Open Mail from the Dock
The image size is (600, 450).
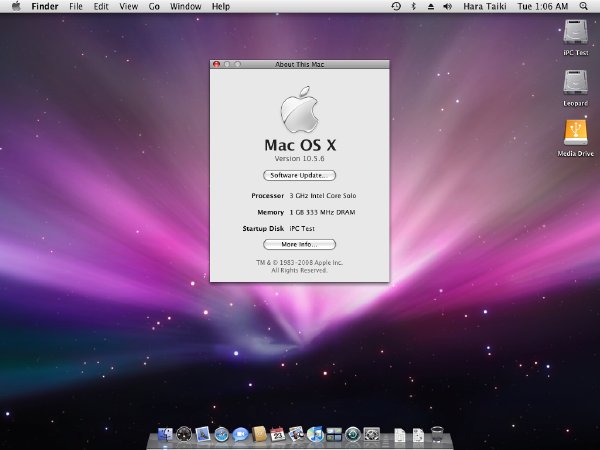[x=202, y=434]
